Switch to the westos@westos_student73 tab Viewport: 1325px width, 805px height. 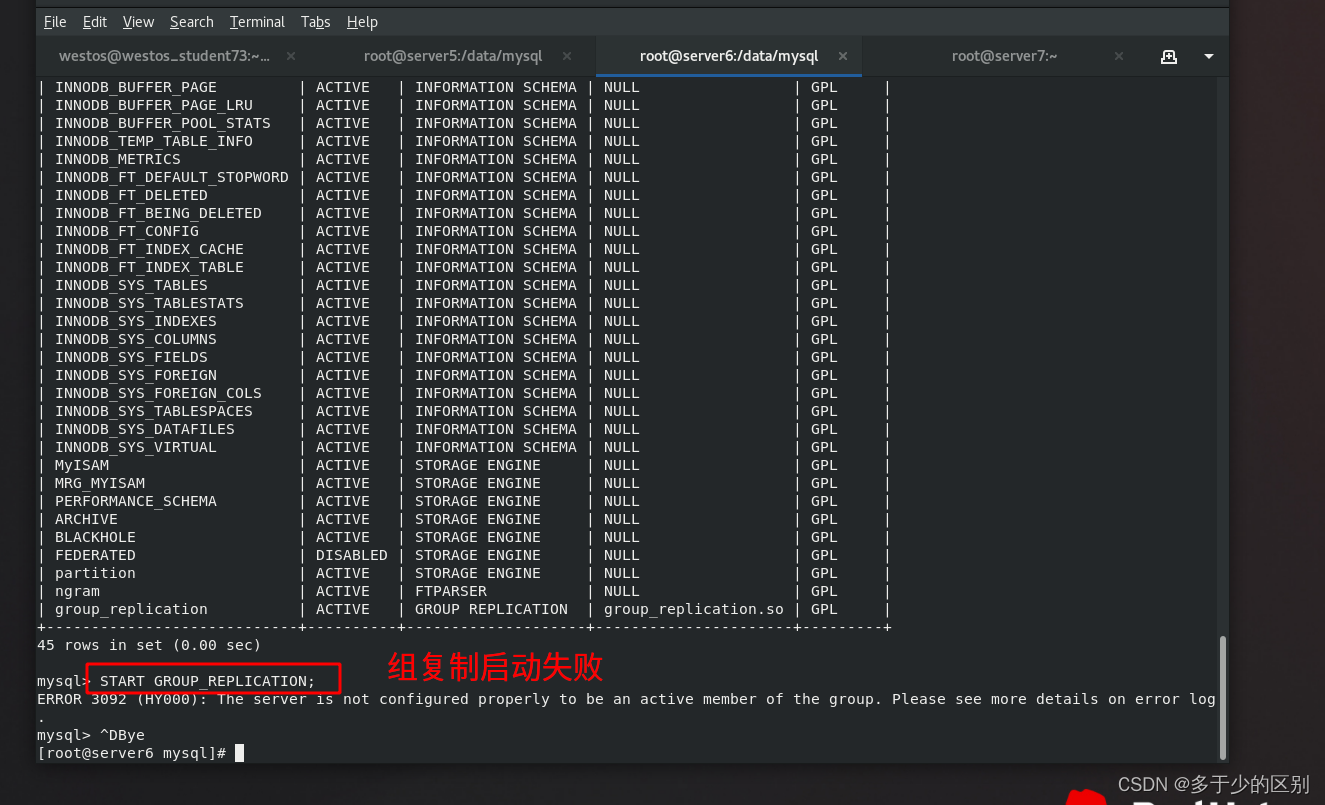[165, 56]
